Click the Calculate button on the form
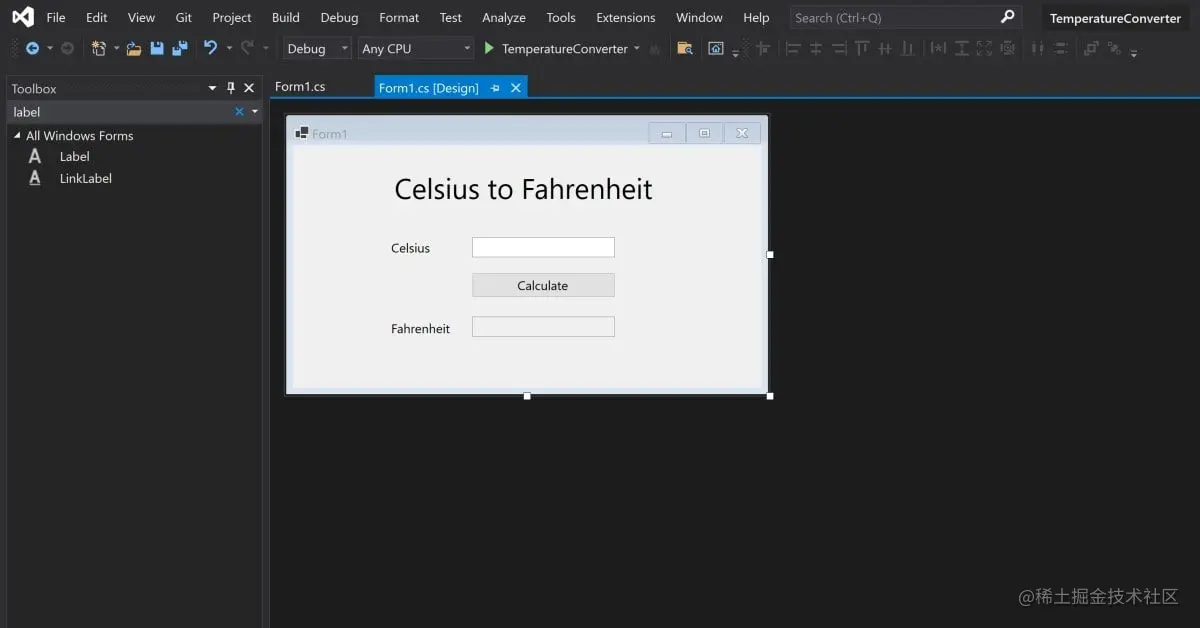The height and width of the screenshot is (628, 1200). (543, 285)
